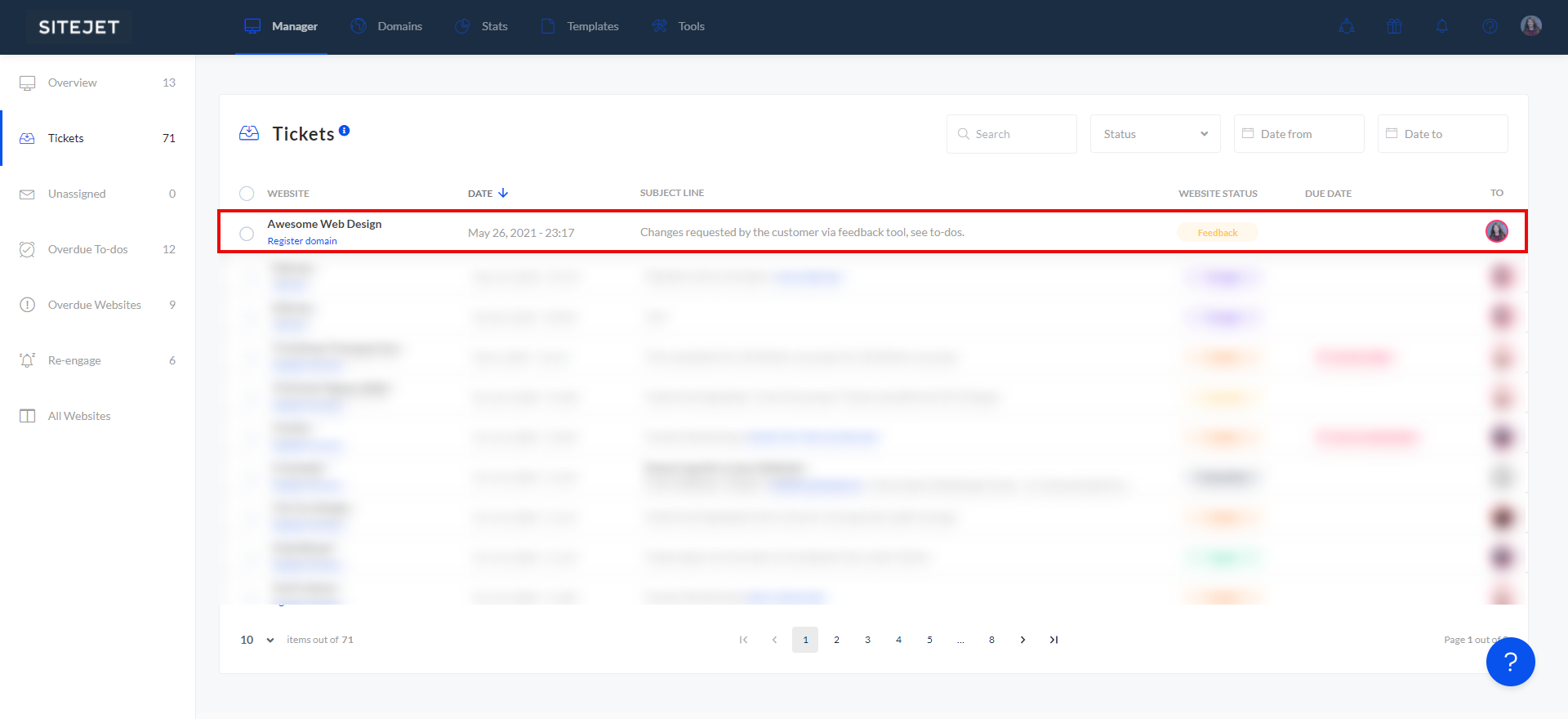The height and width of the screenshot is (719, 1568).
Task: Click the help question mark icon in header
Action: pyautogui.click(x=1490, y=26)
